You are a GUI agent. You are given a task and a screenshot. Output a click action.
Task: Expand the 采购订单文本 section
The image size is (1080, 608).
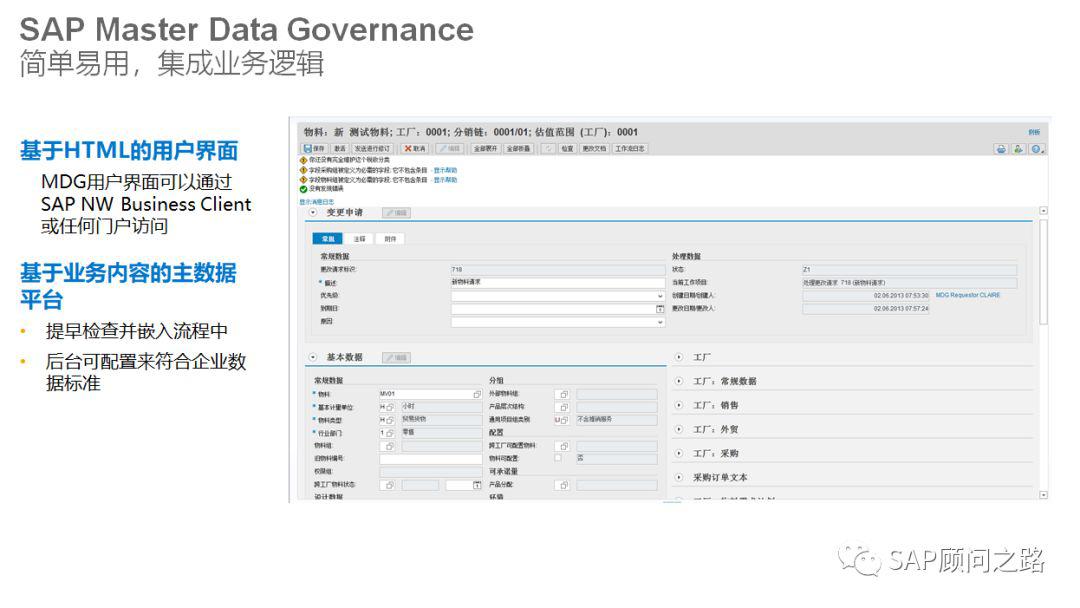pyautogui.click(x=678, y=477)
